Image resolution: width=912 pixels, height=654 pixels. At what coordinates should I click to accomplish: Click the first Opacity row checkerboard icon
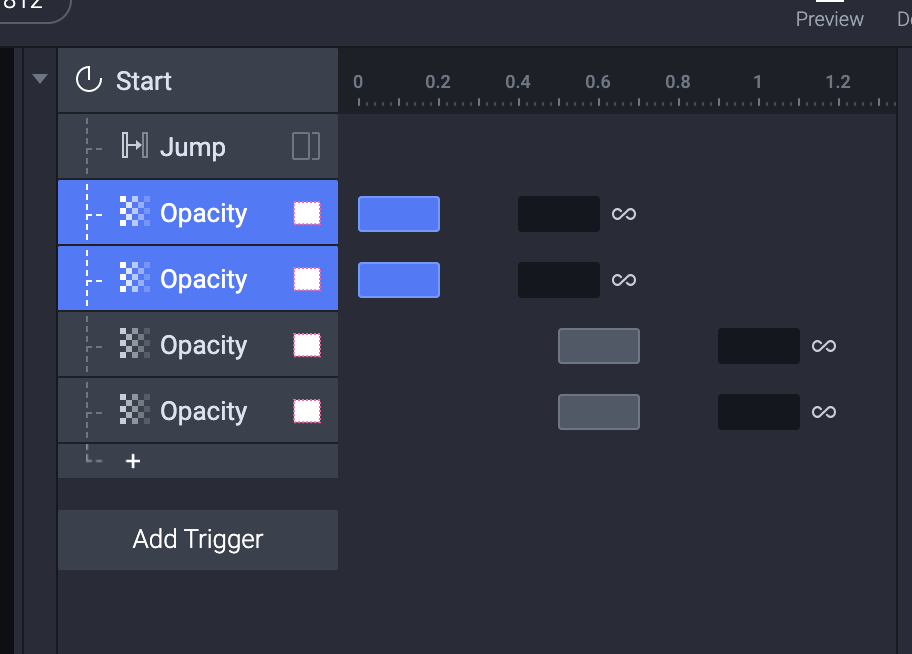(x=134, y=213)
